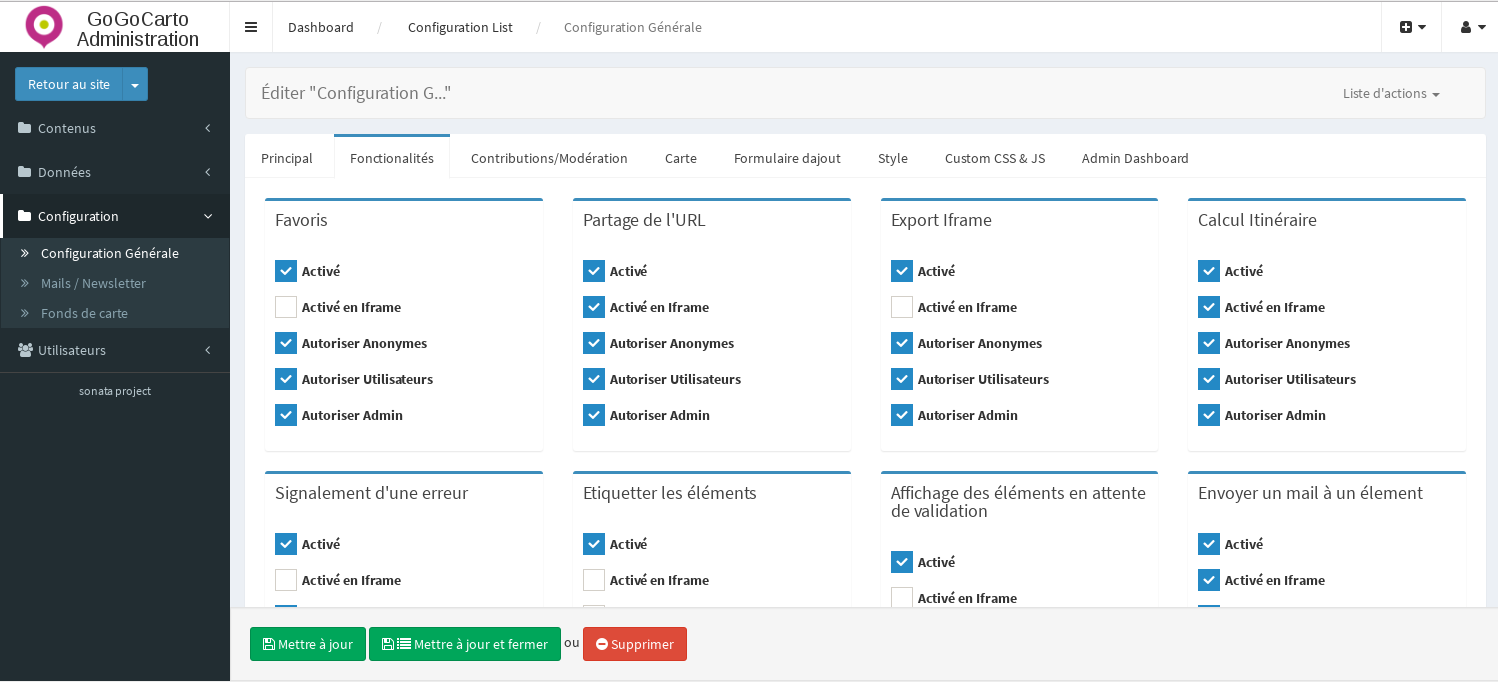1498x682 pixels.
Task: Toggle sidebar with hamburger menu icon
Action: pyautogui.click(x=251, y=27)
